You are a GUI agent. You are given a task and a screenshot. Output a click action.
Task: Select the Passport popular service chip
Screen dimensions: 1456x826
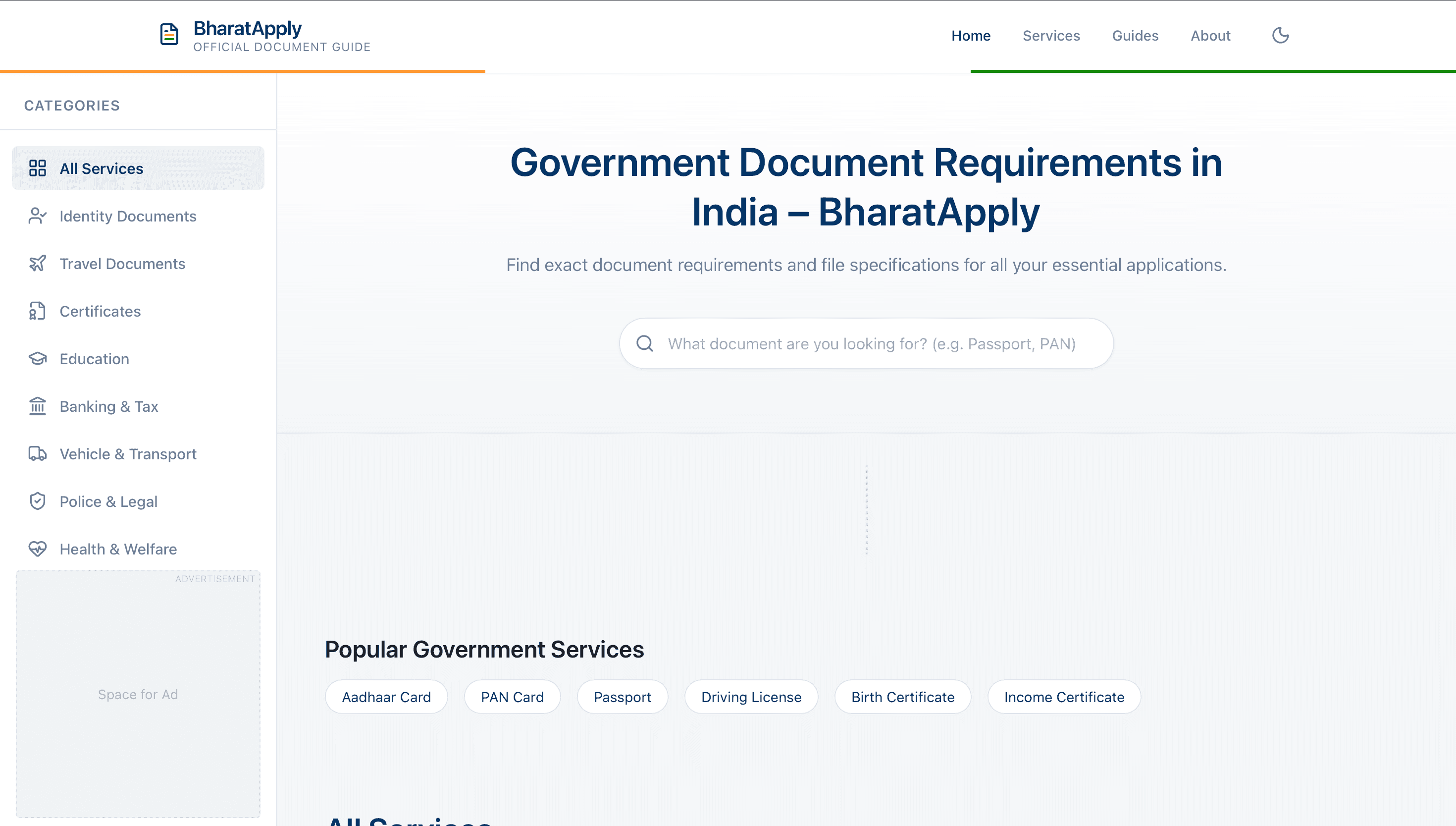622,697
